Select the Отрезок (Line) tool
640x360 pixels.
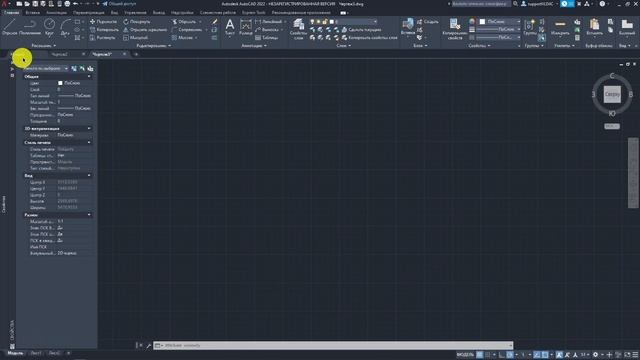pyautogui.click(x=10, y=27)
